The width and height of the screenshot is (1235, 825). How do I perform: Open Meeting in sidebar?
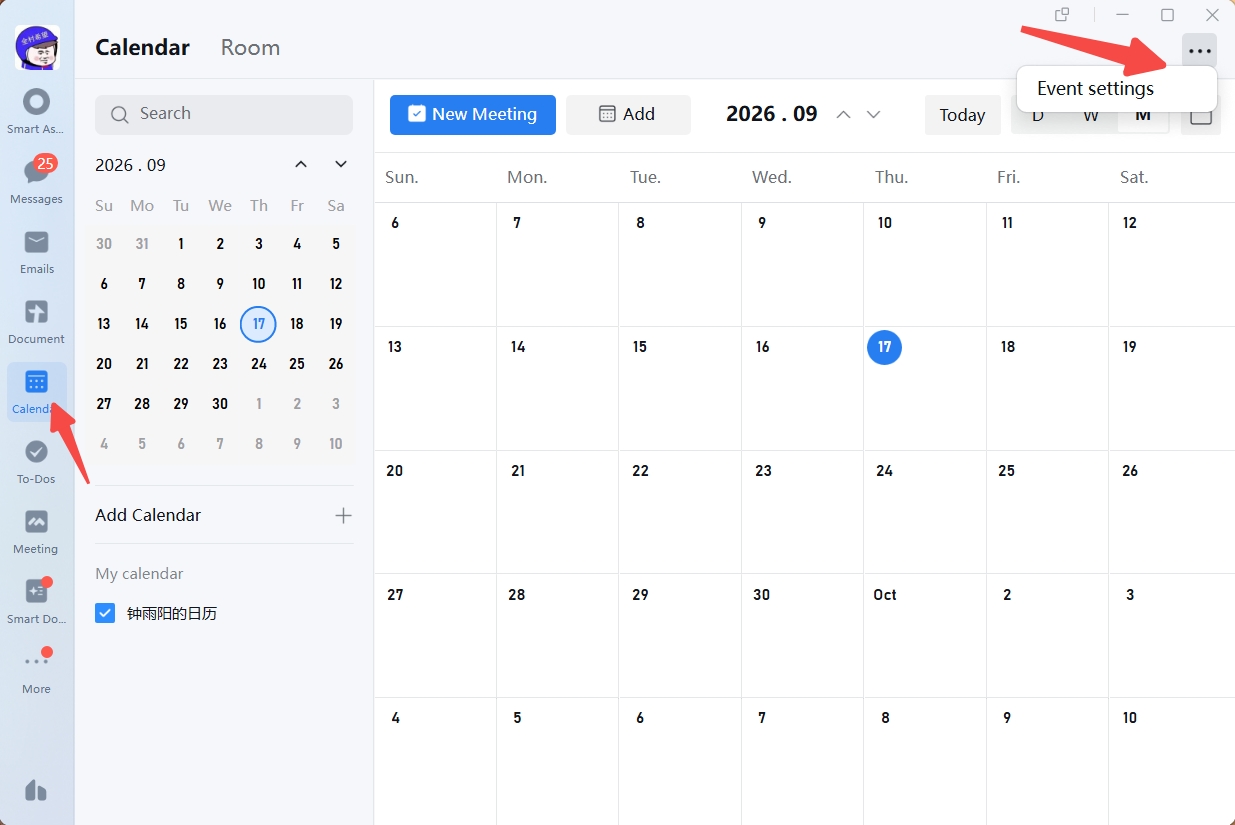(36, 531)
